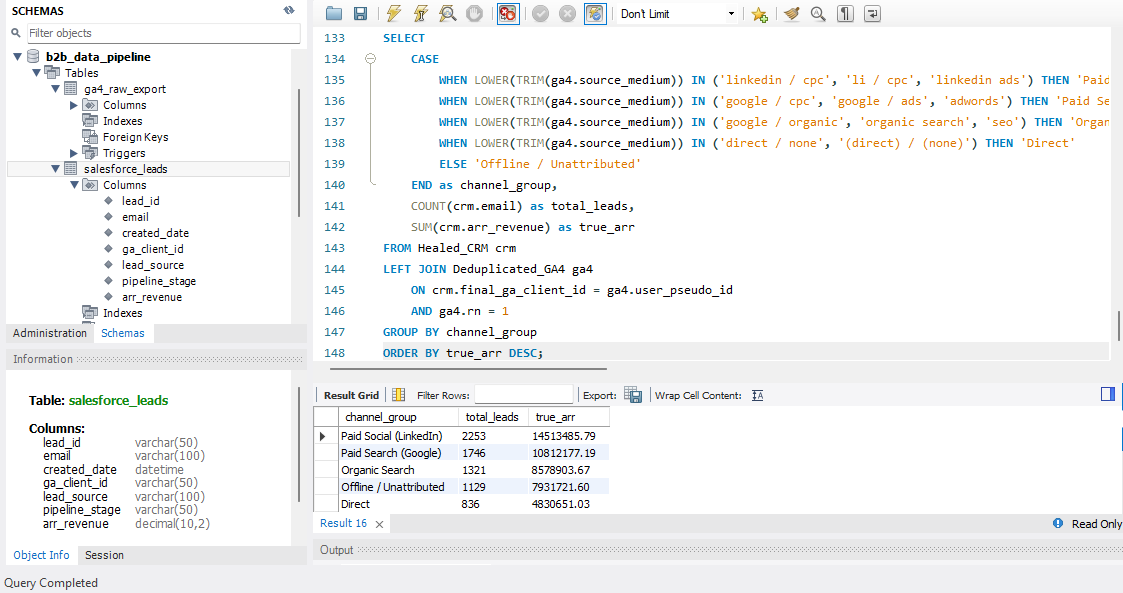
Task: Run EXPLAIN on statement under cursor
Action: tap(448, 14)
